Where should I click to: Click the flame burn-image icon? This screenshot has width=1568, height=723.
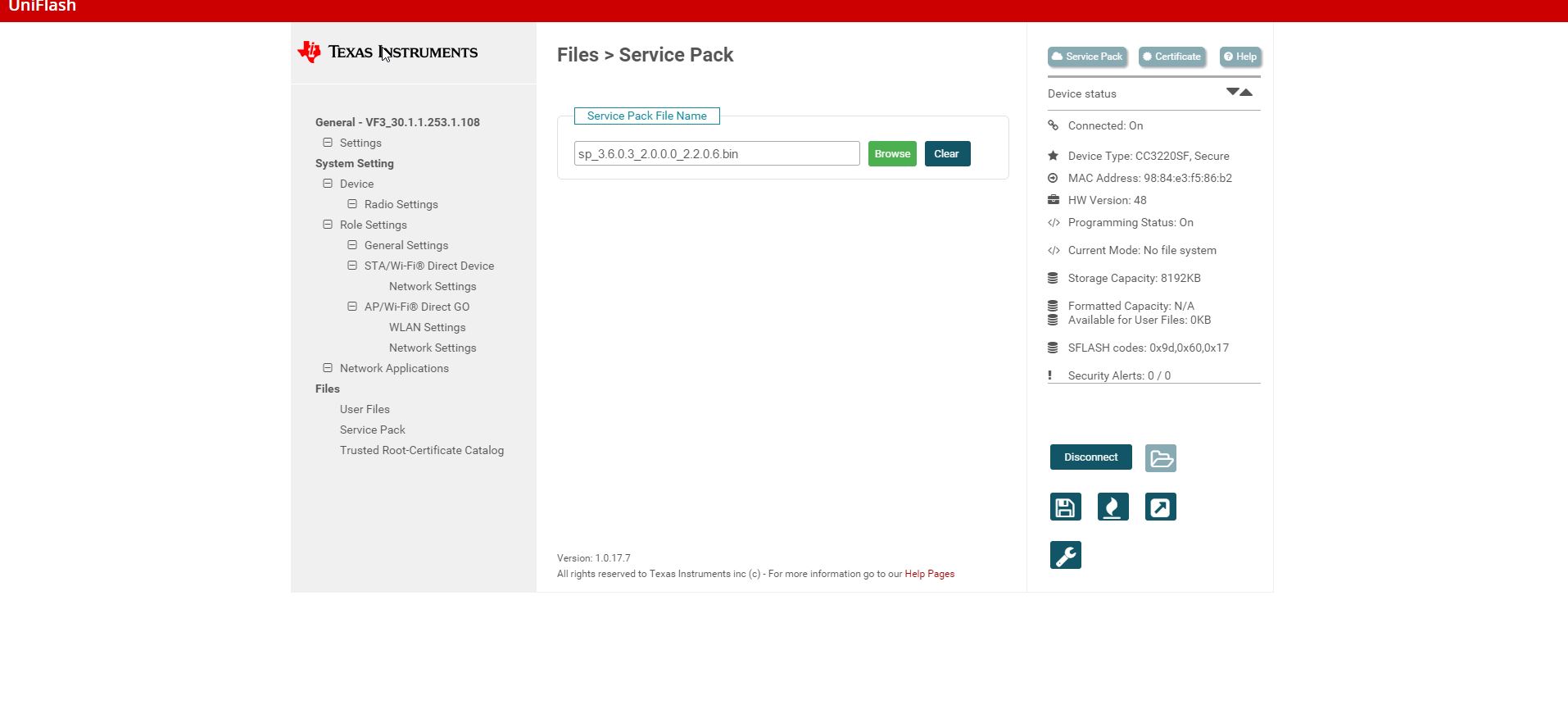tap(1113, 507)
